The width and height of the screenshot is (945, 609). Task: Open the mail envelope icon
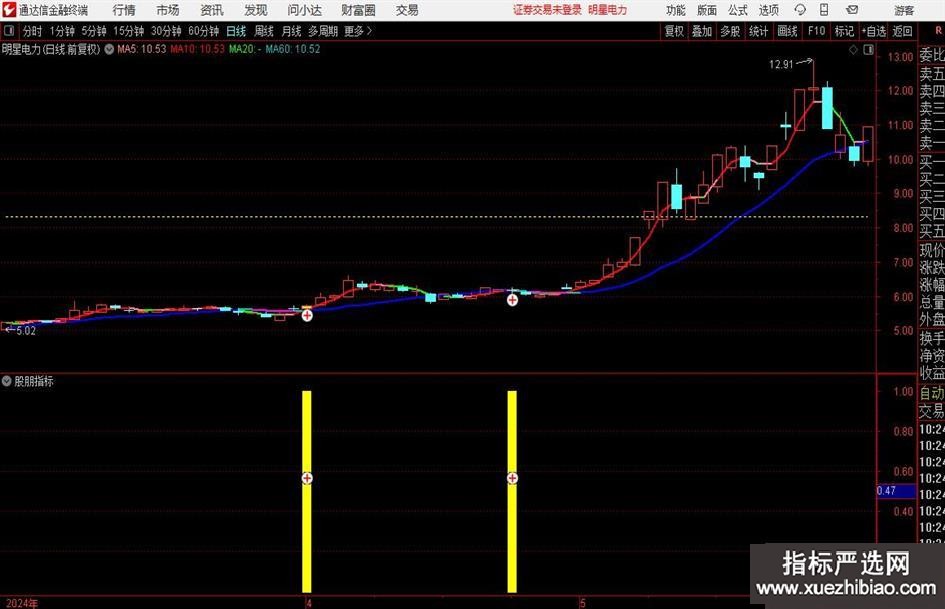click(x=852, y=10)
